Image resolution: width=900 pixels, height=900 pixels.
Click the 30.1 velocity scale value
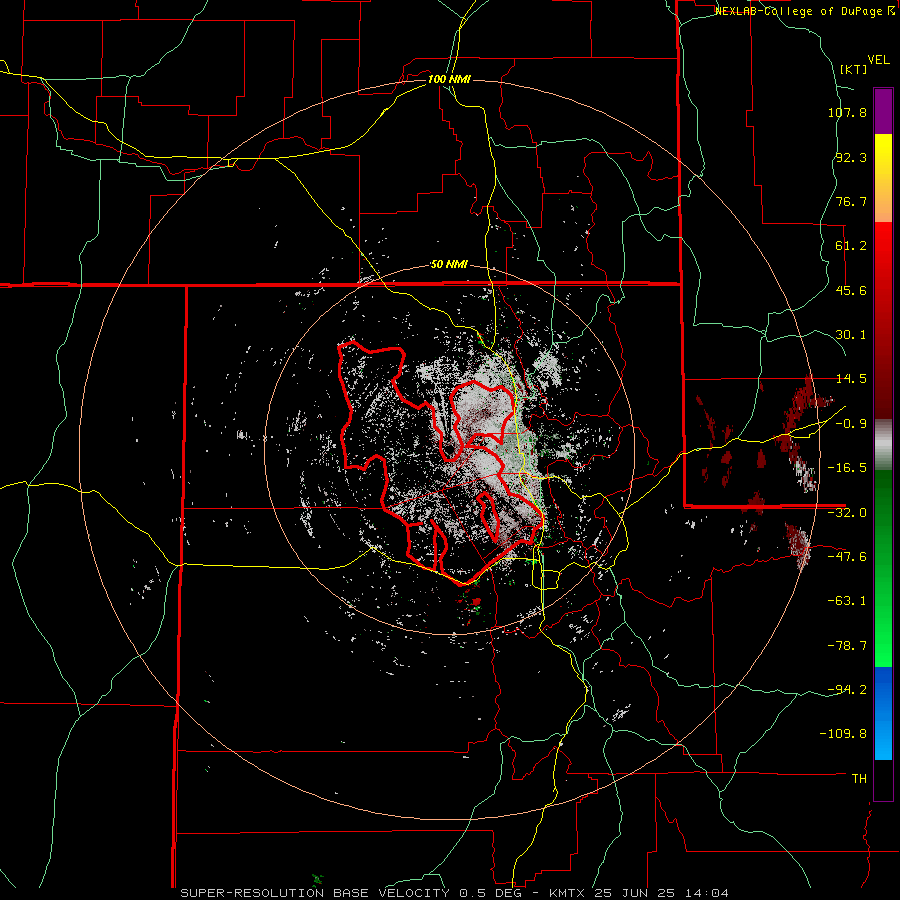[851, 335]
